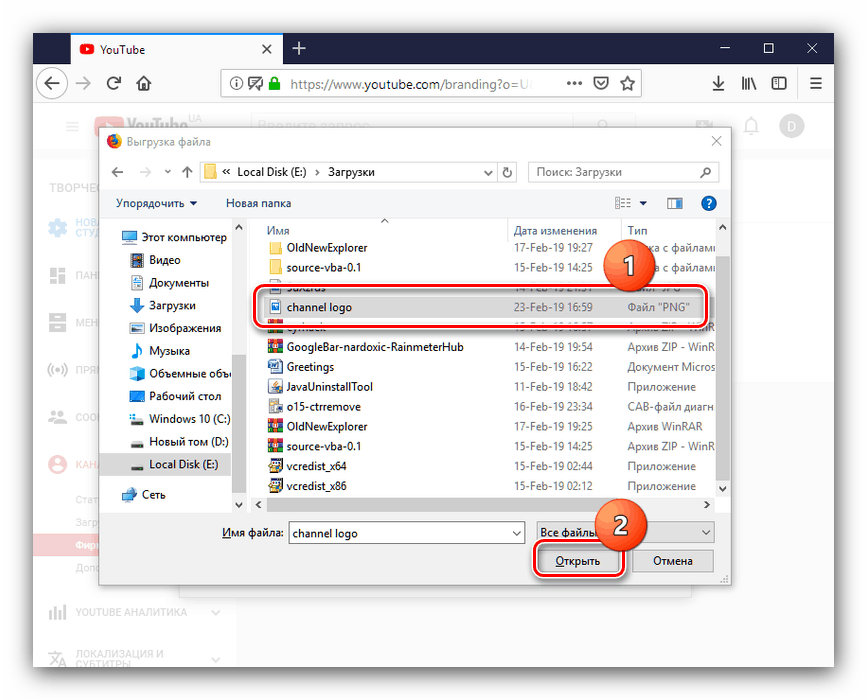This screenshot has height=700, width=867.
Task: Bookmark this page with star icon
Action: (628, 83)
